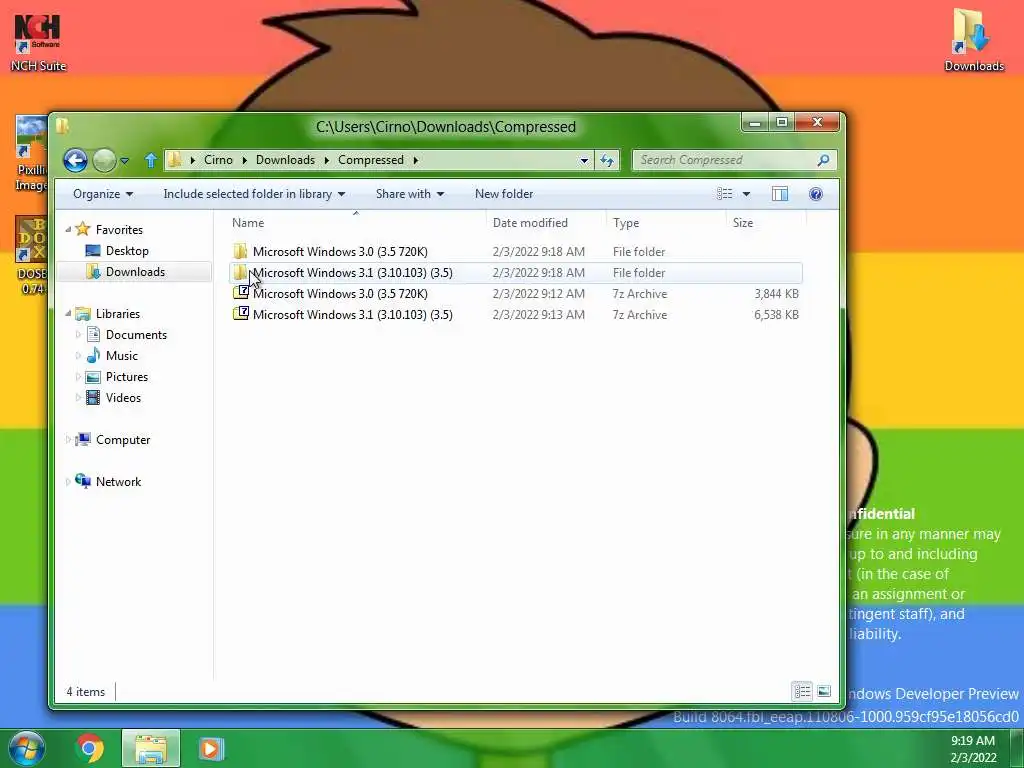Image resolution: width=1024 pixels, height=768 pixels.
Task: Expand the arrow after Compressed breadcrumb
Action: (415, 160)
